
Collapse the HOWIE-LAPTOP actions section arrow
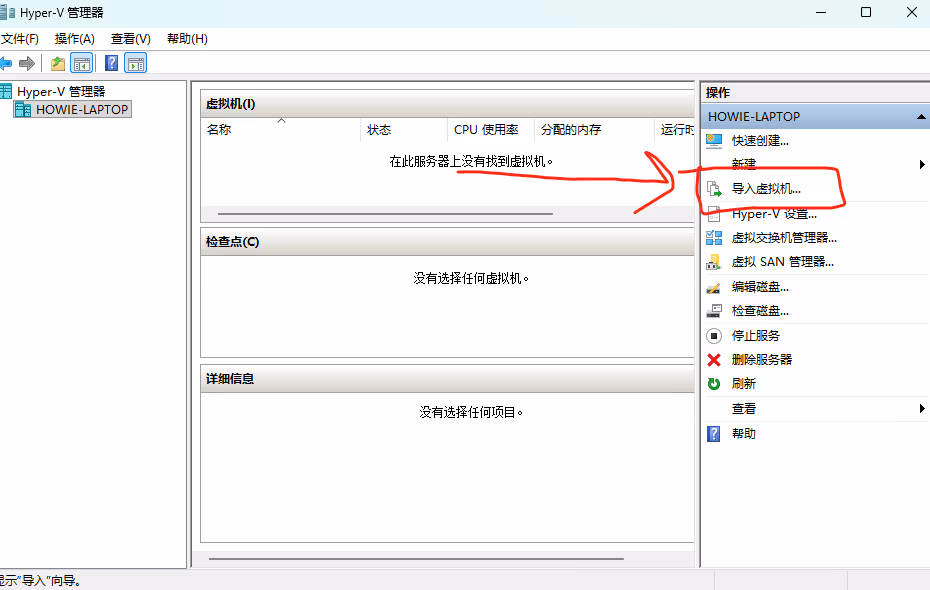[920, 117]
